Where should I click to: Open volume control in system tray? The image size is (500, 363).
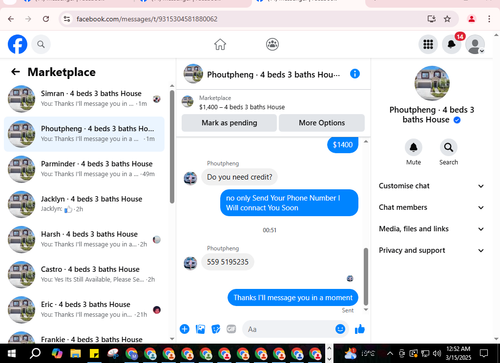tap(437, 353)
